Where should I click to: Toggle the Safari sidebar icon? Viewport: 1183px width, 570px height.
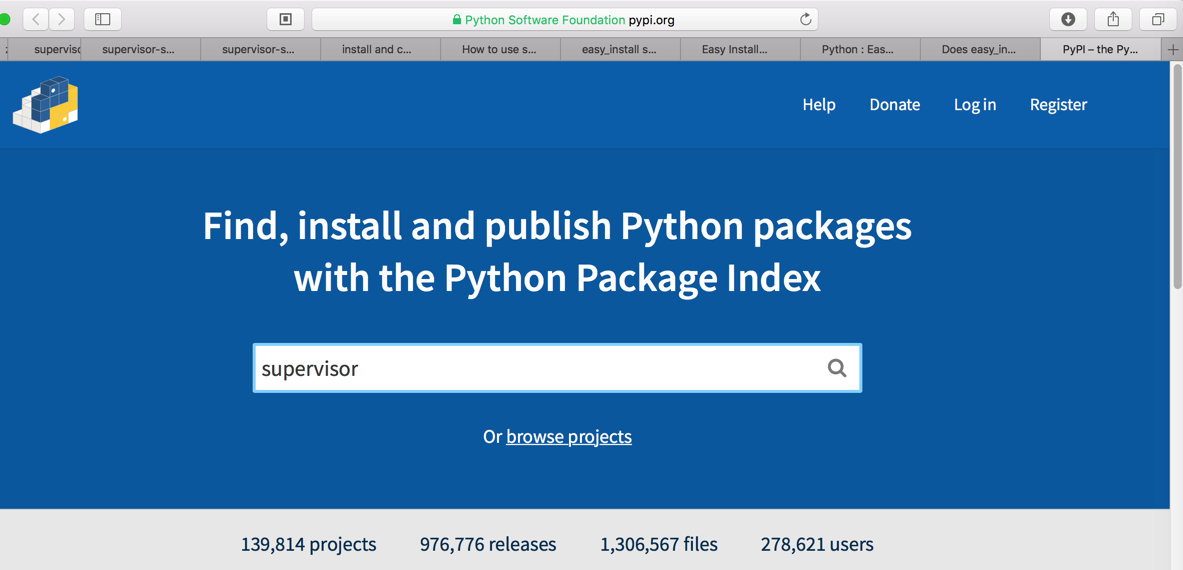(102, 19)
